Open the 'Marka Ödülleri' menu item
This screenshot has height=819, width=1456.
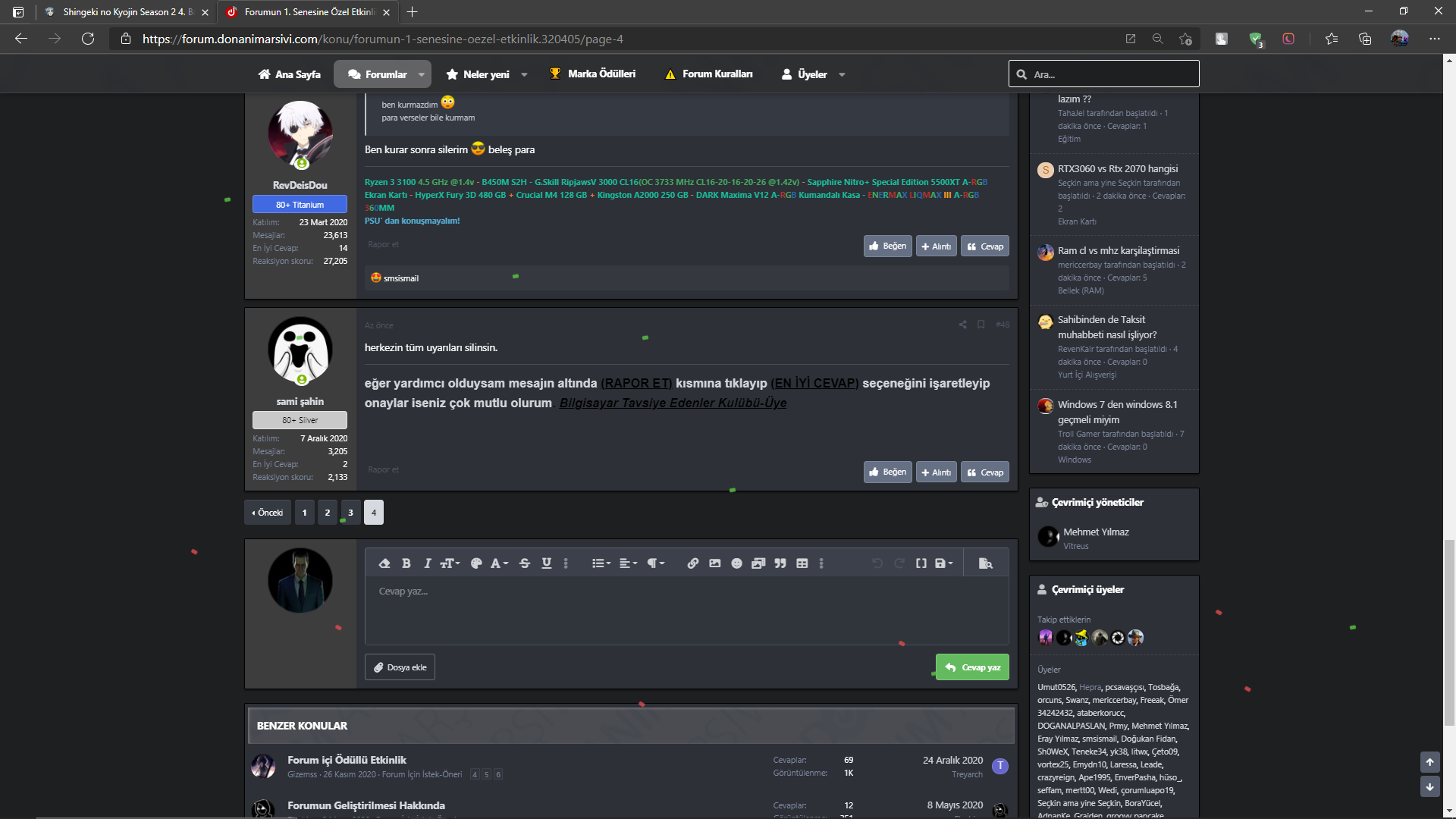(x=592, y=74)
